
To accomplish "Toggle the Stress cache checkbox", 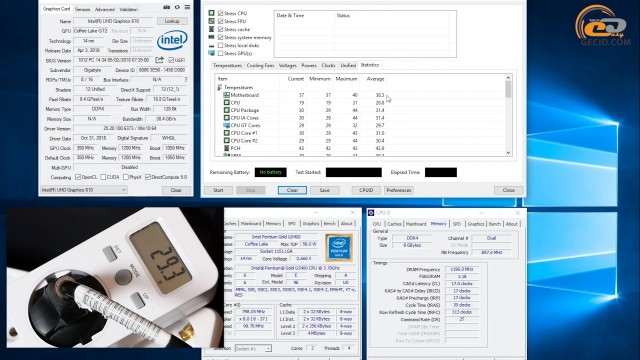I will (220, 29).
